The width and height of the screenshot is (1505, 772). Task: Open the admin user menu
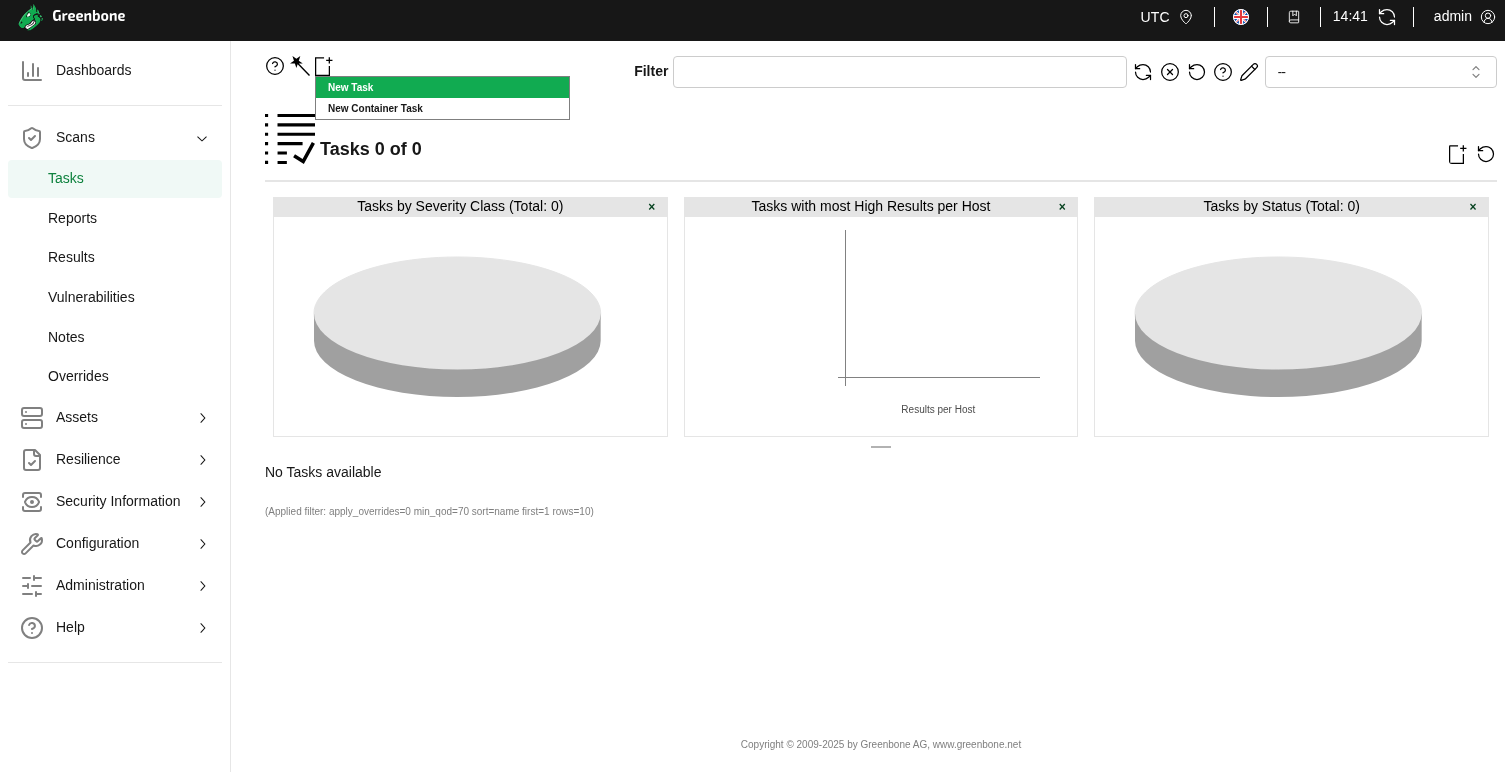point(1464,17)
